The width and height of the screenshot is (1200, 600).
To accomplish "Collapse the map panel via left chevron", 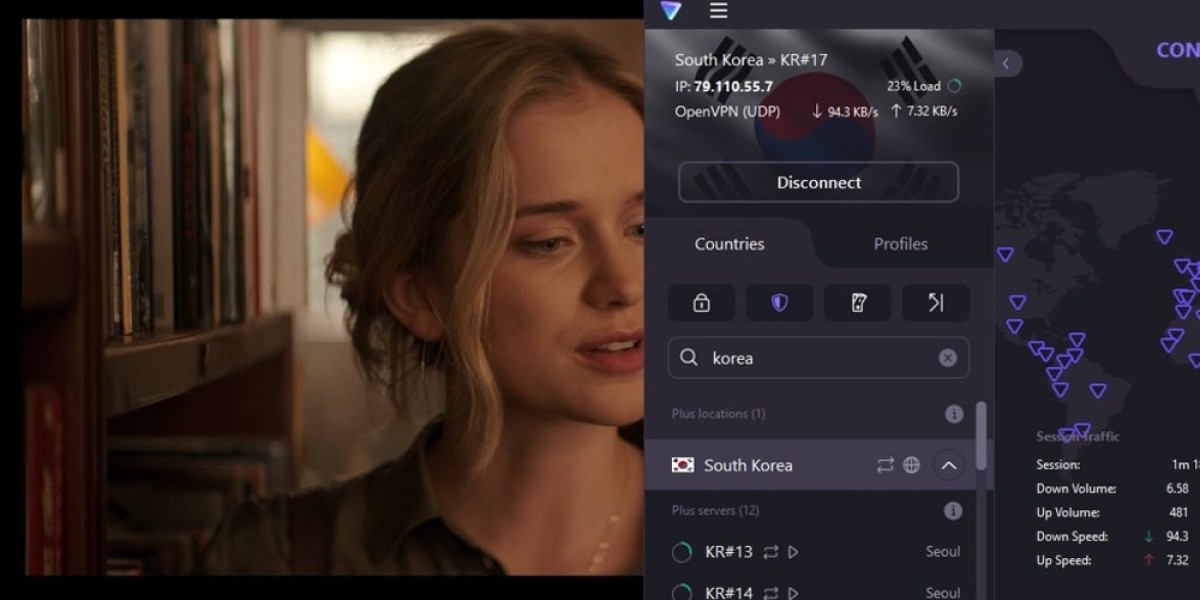I will [1005, 63].
